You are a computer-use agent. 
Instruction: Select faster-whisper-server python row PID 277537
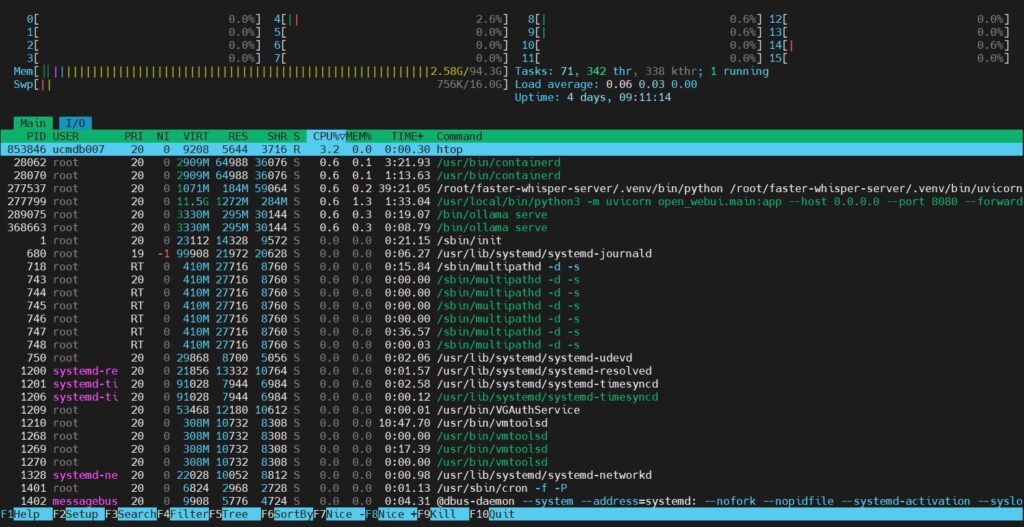[512, 189]
